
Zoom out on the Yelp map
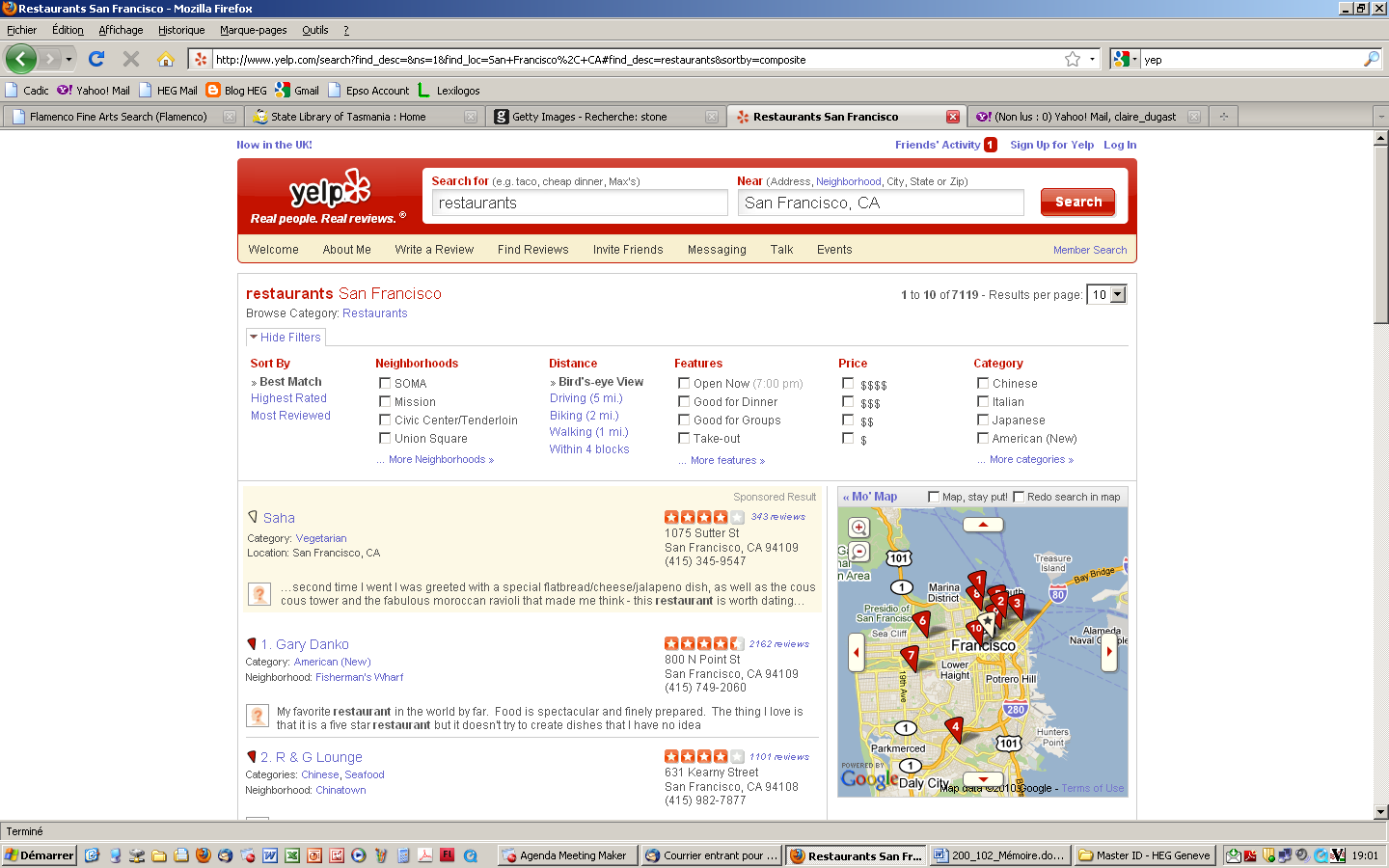click(x=858, y=552)
